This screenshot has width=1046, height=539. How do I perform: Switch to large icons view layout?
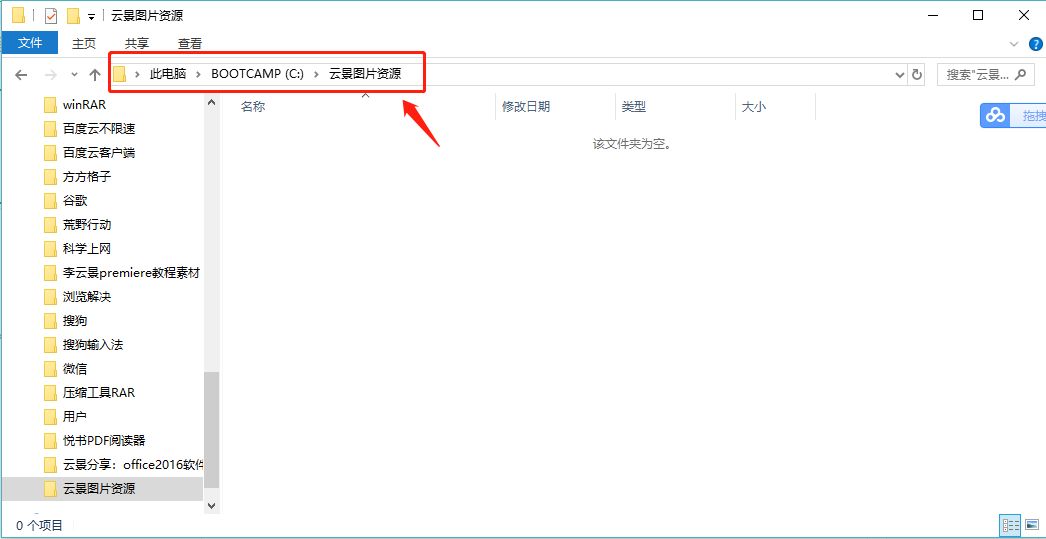coord(1031,525)
